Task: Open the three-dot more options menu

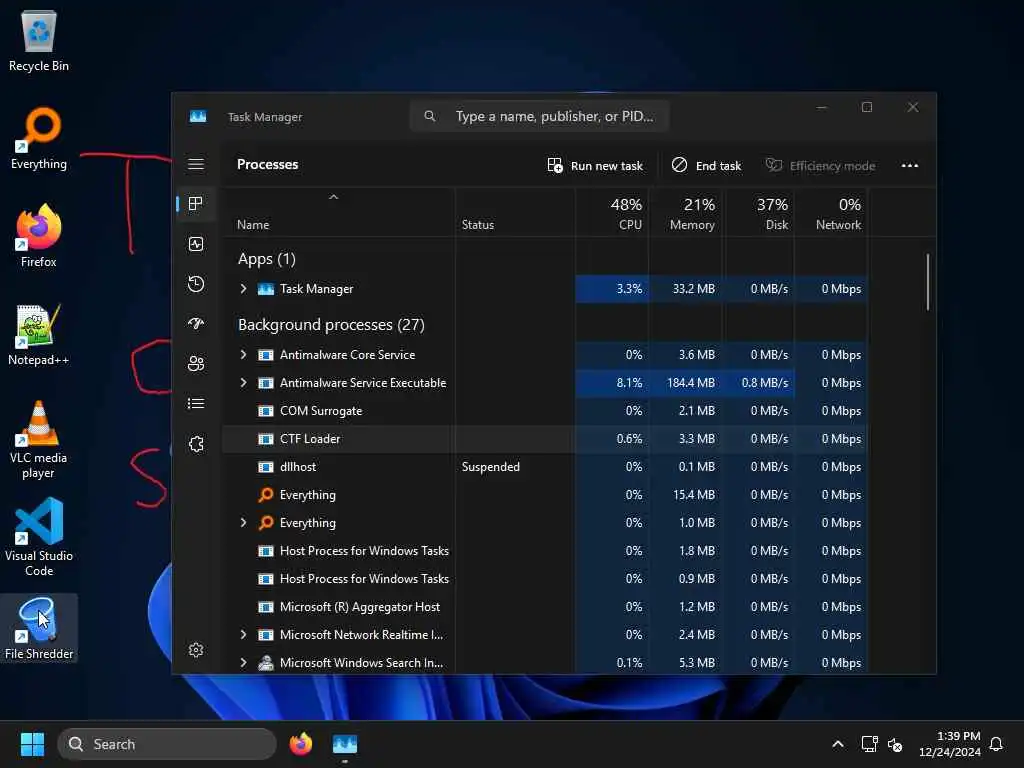Action: click(910, 165)
